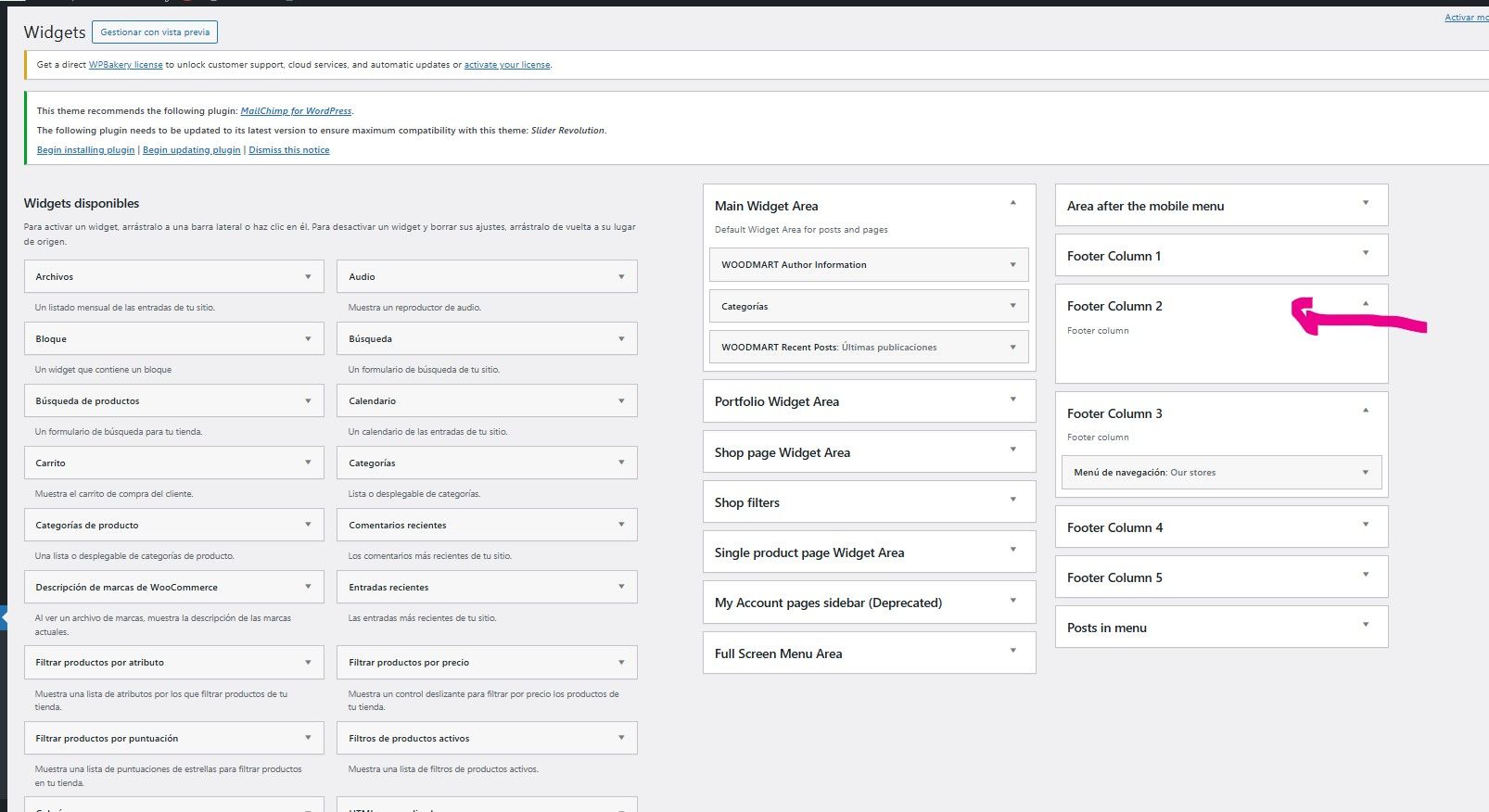Expand the Portfolio Widget Area
The image size is (1489, 812).
click(1012, 400)
